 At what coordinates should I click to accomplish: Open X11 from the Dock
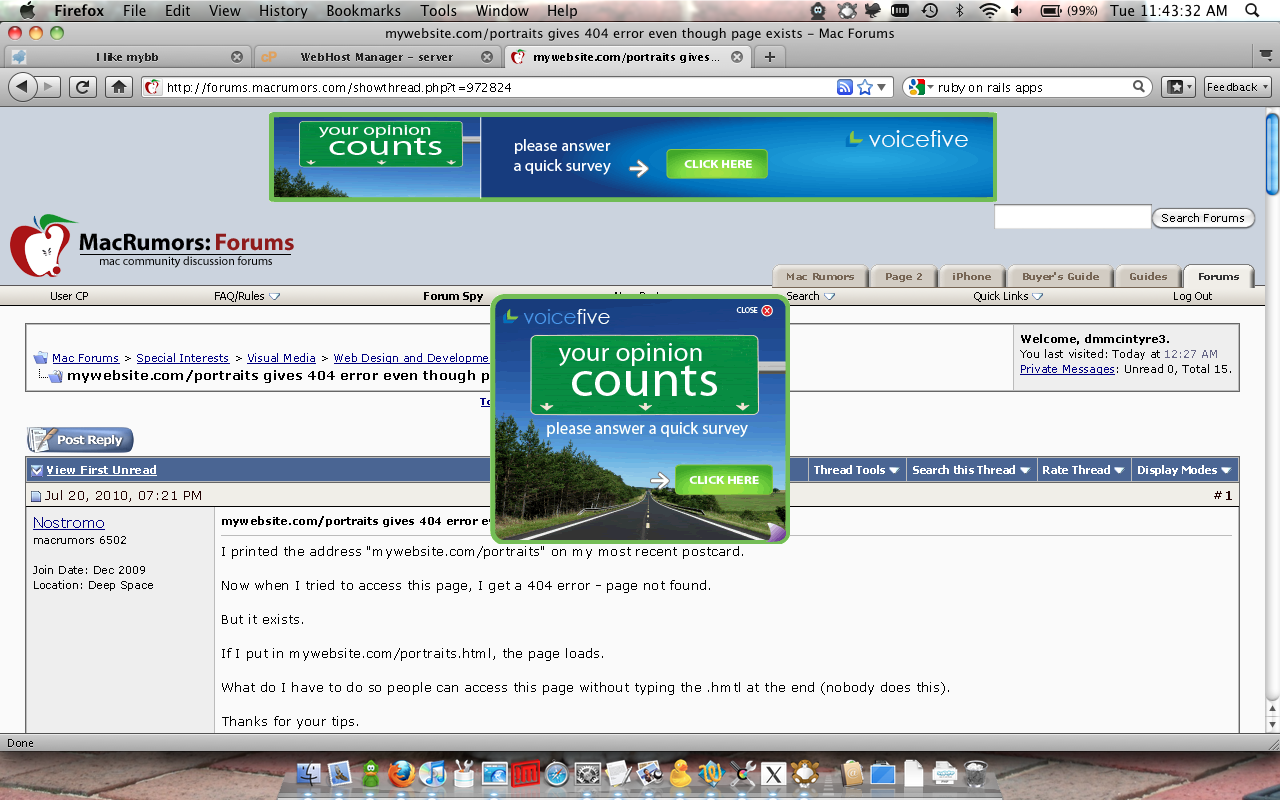[x=772, y=773]
